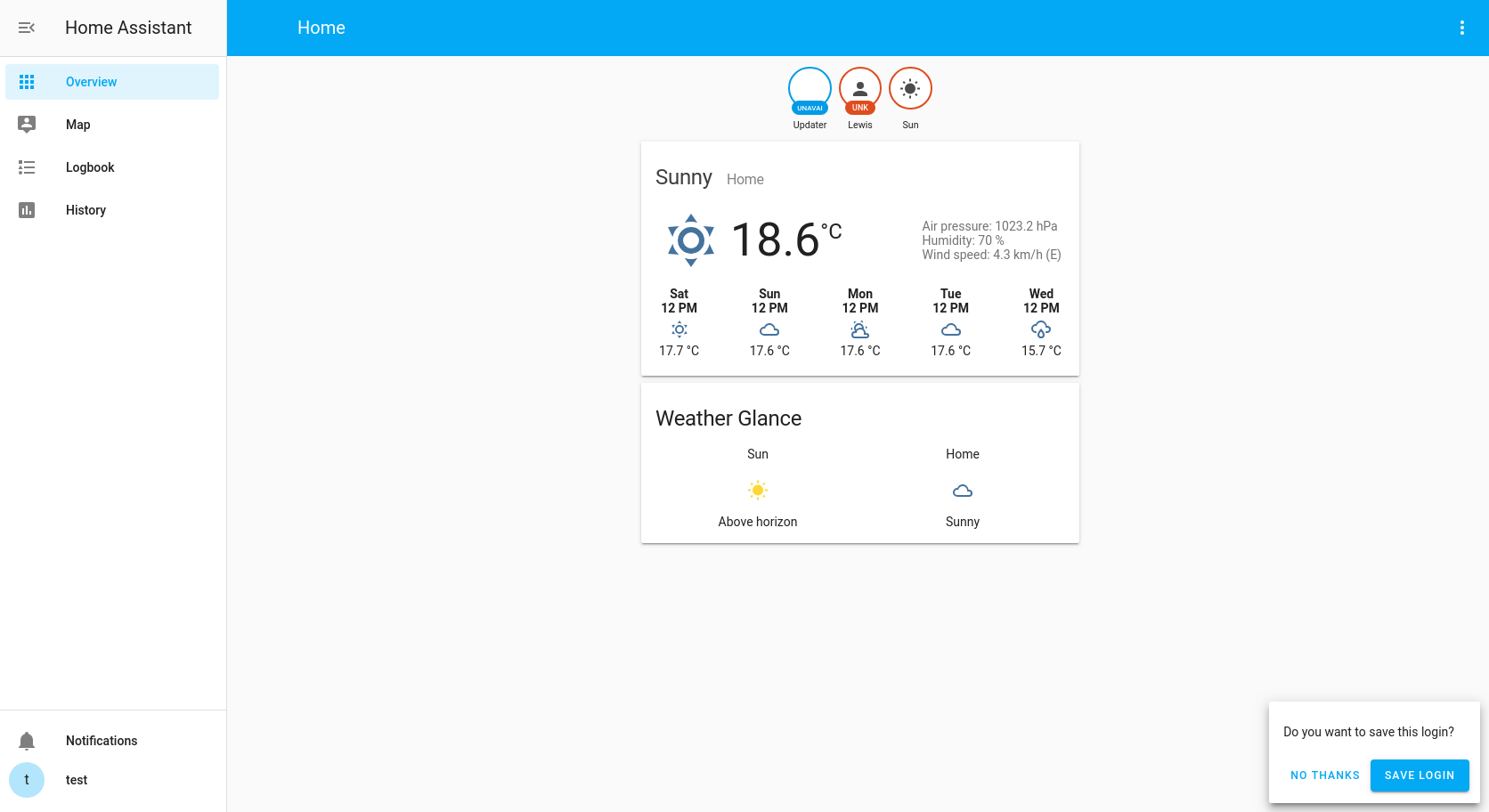
Task: Dismiss the login prompt with NO THANKS
Action: point(1324,775)
